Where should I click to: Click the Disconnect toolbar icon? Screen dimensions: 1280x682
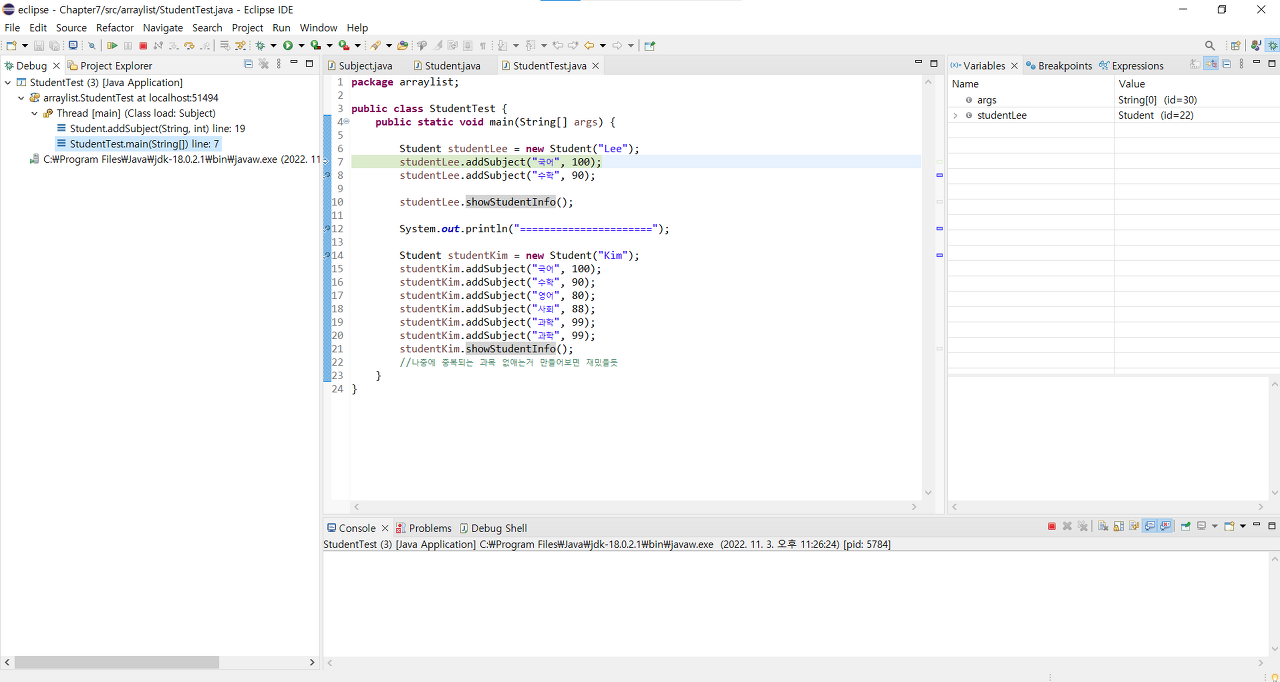[x=158, y=45]
